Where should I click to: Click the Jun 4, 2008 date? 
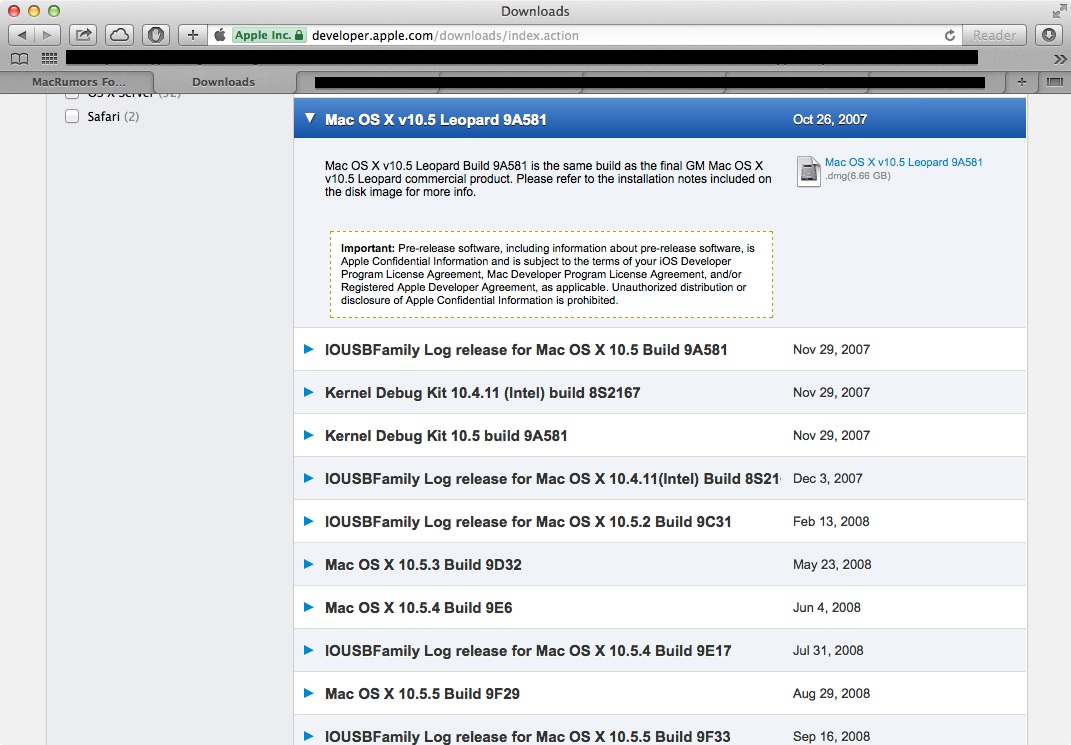(826, 608)
